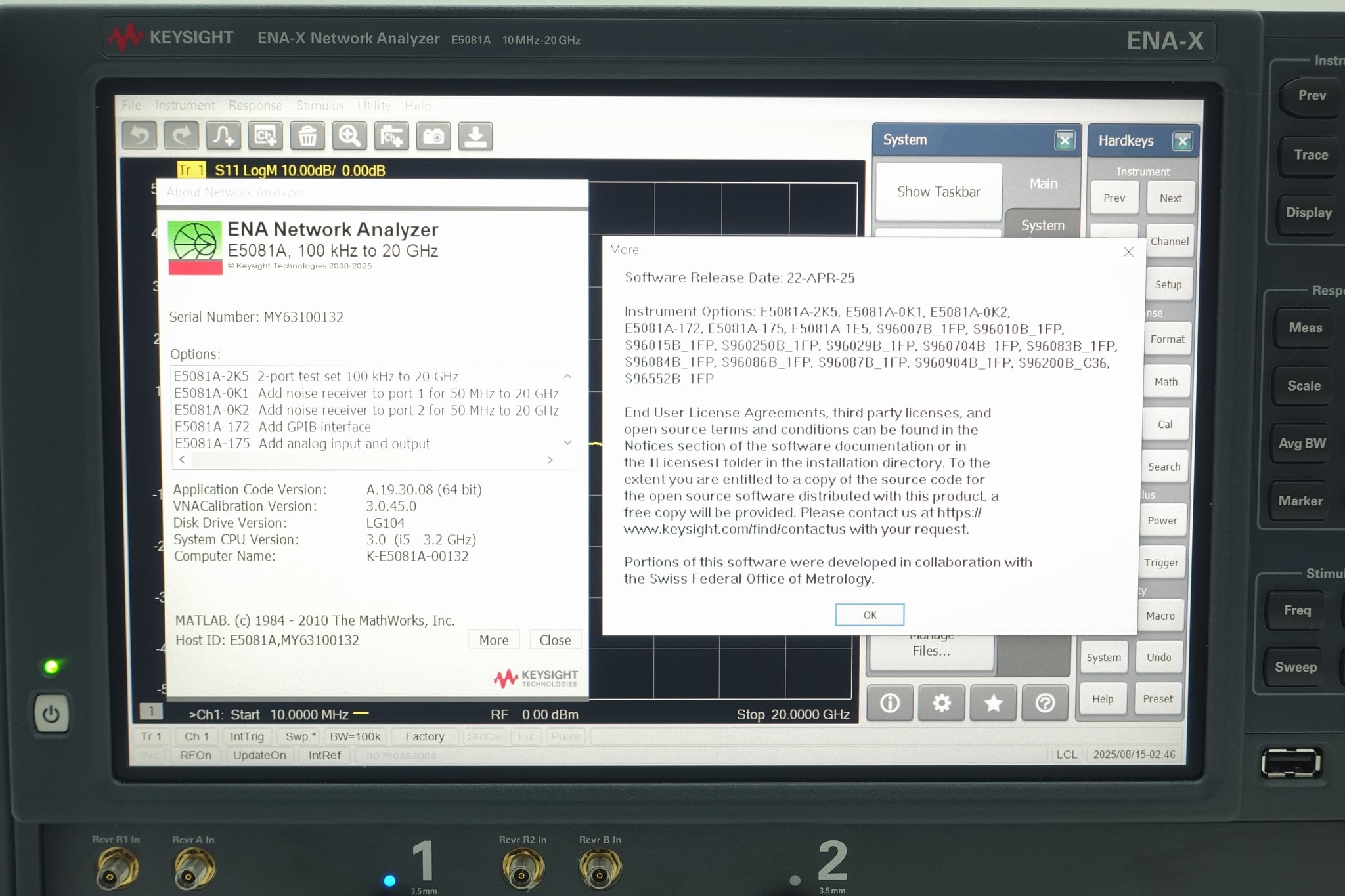Click the Channel hardkey

pyautogui.click(x=1169, y=241)
